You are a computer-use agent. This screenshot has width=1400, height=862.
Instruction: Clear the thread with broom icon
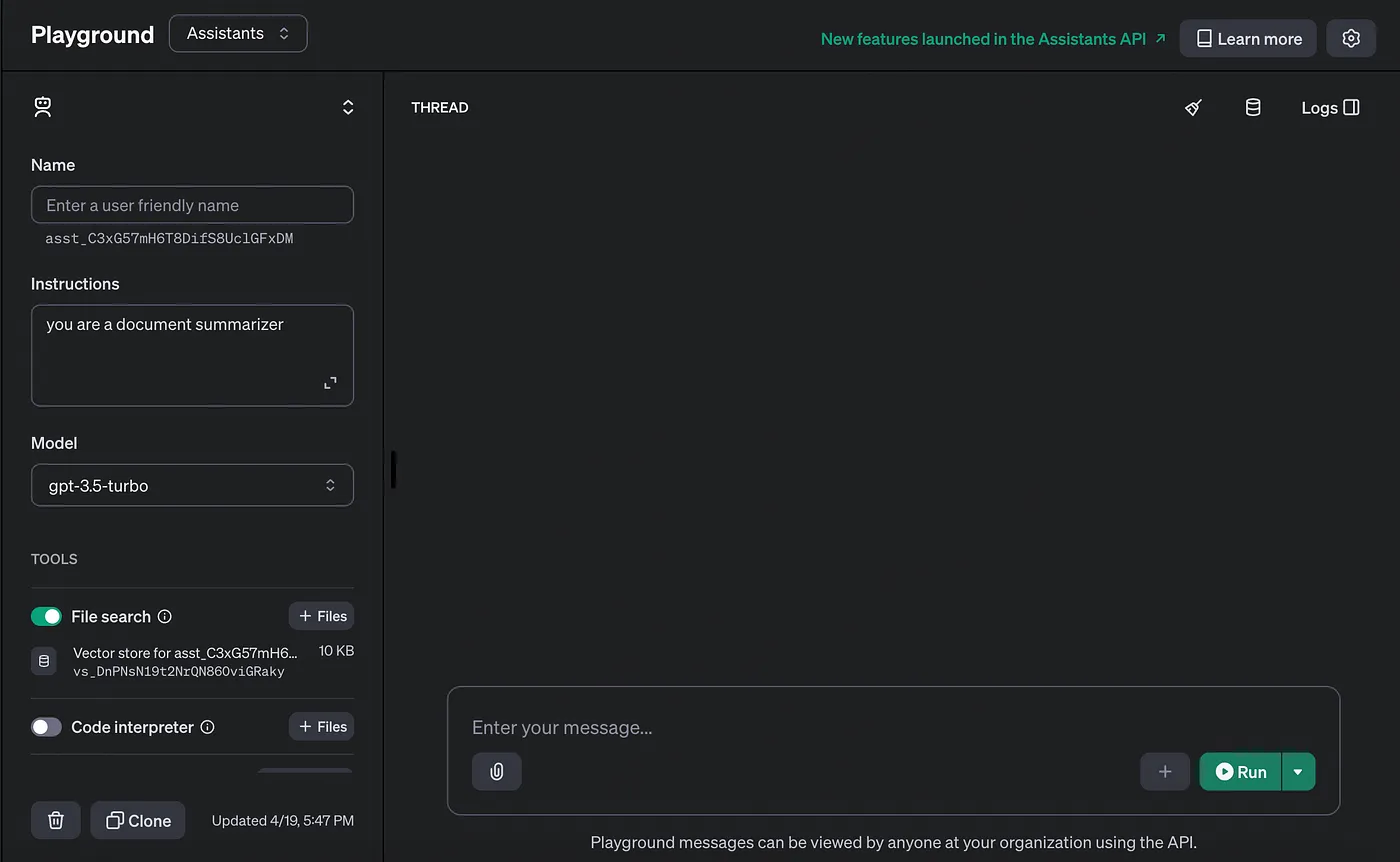(1193, 107)
